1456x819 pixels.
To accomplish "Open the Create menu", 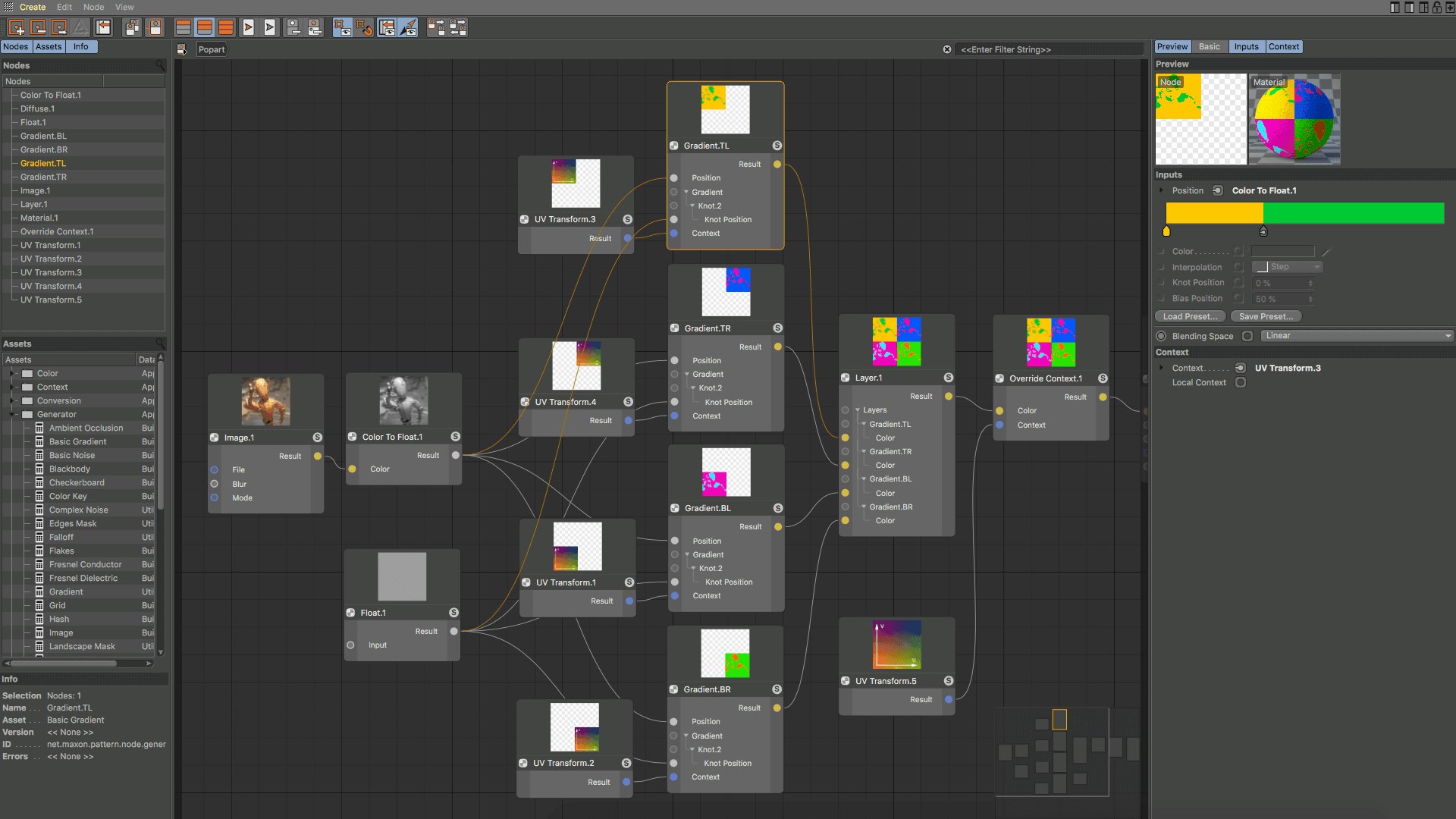I will coord(33,7).
